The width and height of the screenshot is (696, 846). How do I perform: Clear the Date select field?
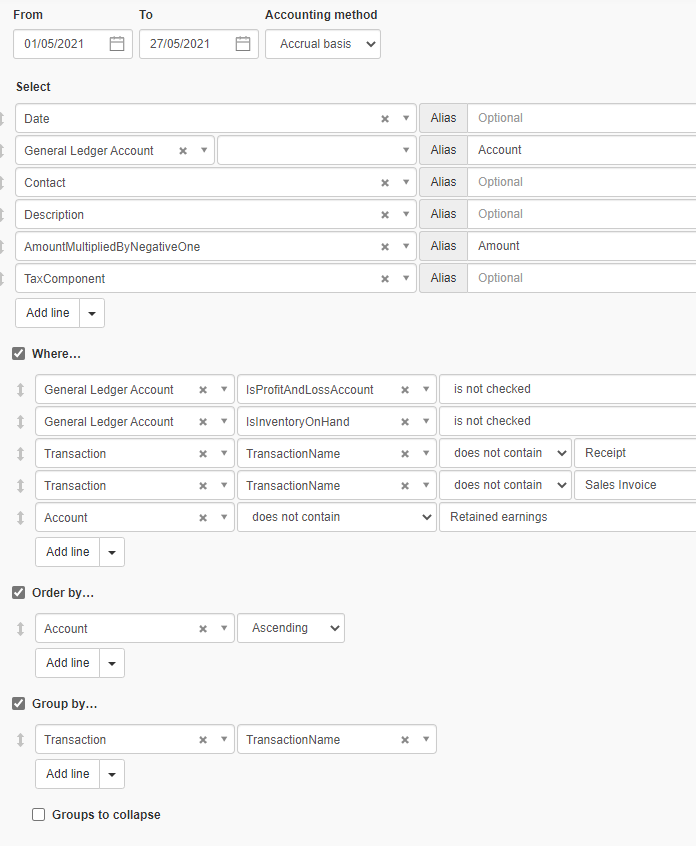point(385,119)
